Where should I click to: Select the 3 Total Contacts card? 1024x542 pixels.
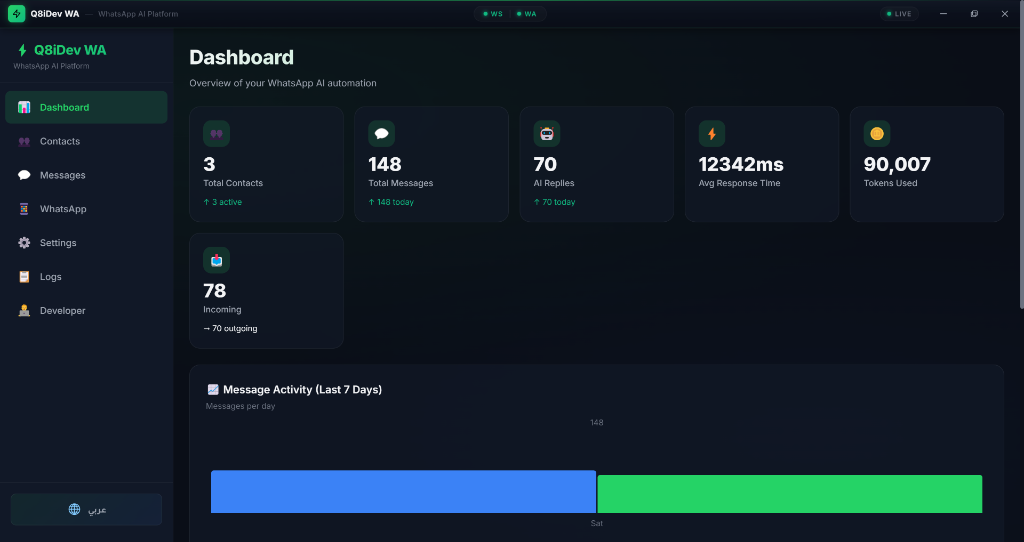pos(266,164)
